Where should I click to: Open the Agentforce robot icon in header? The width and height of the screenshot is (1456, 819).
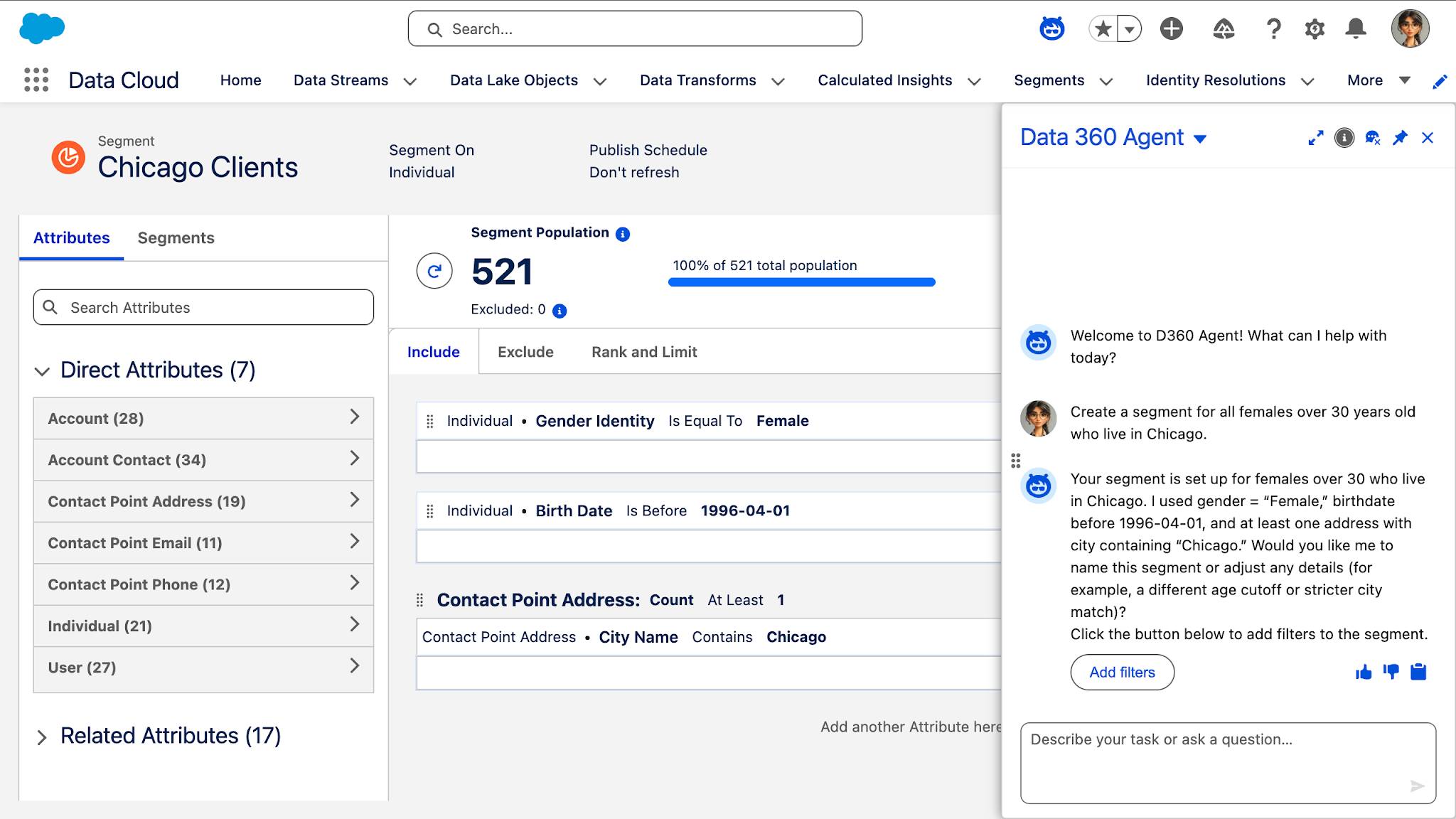click(1051, 28)
